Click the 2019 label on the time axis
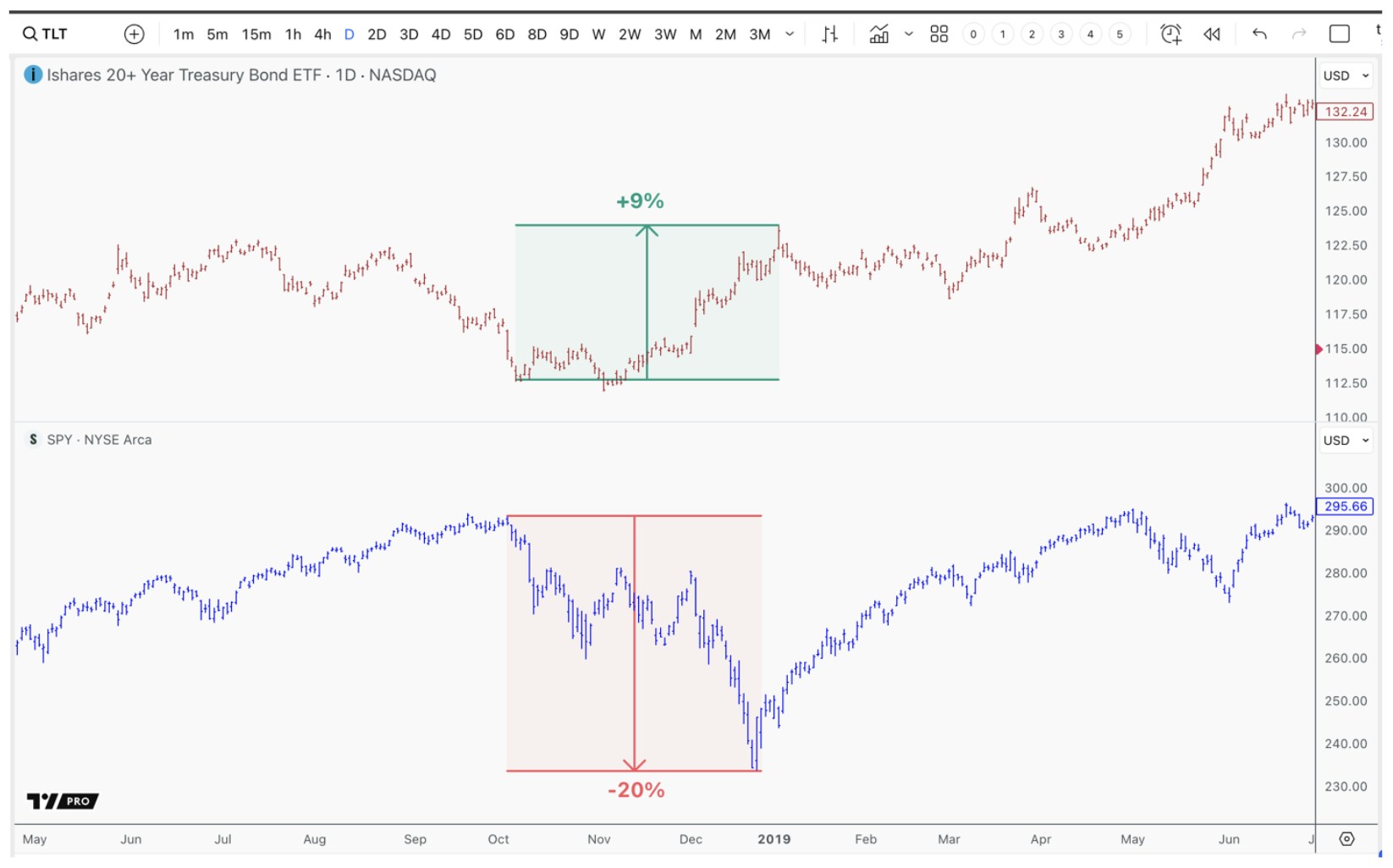The width and height of the screenshot is (1393, 868). coord(775,839)
